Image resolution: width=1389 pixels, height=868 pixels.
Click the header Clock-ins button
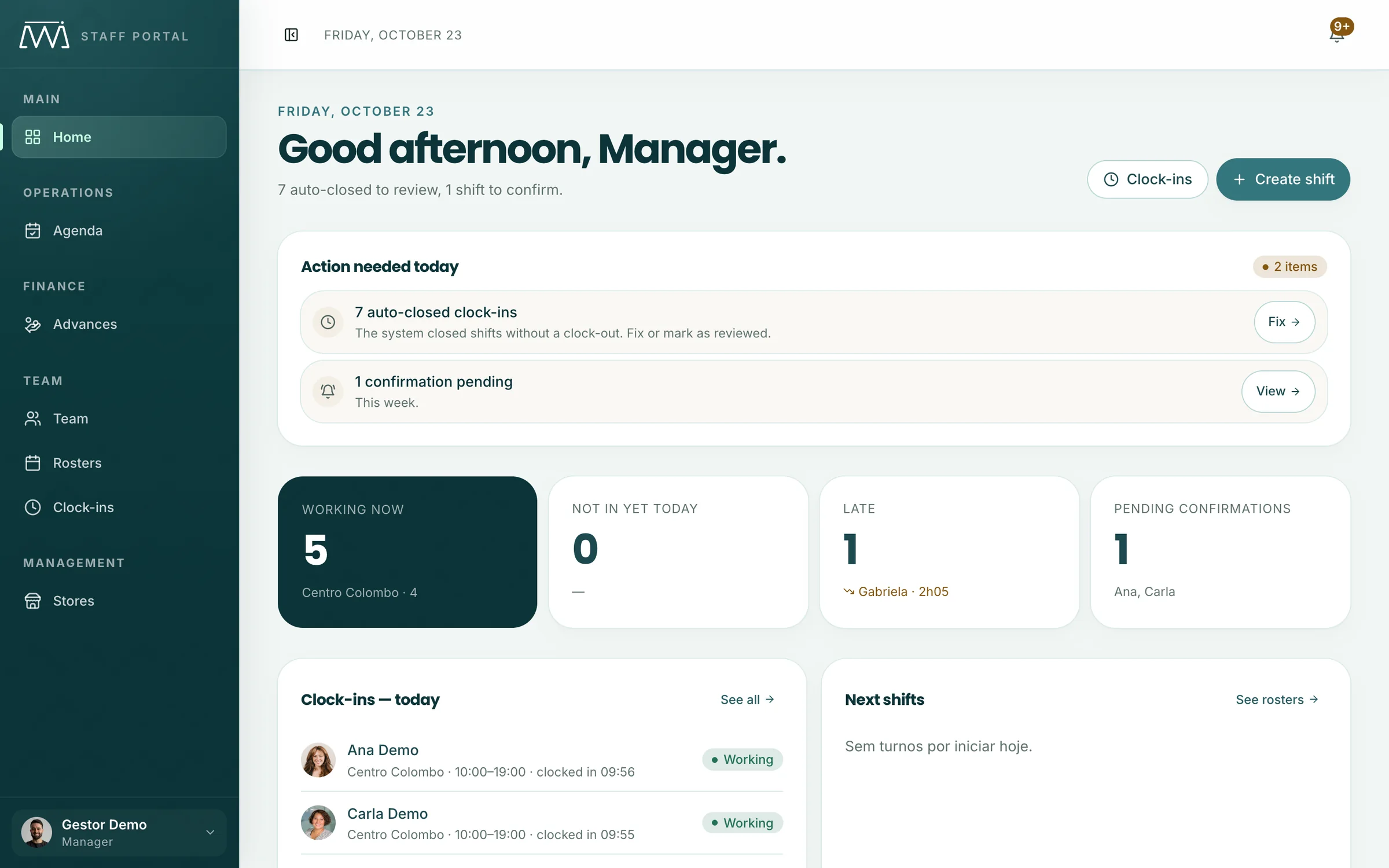coord(1147,179)
